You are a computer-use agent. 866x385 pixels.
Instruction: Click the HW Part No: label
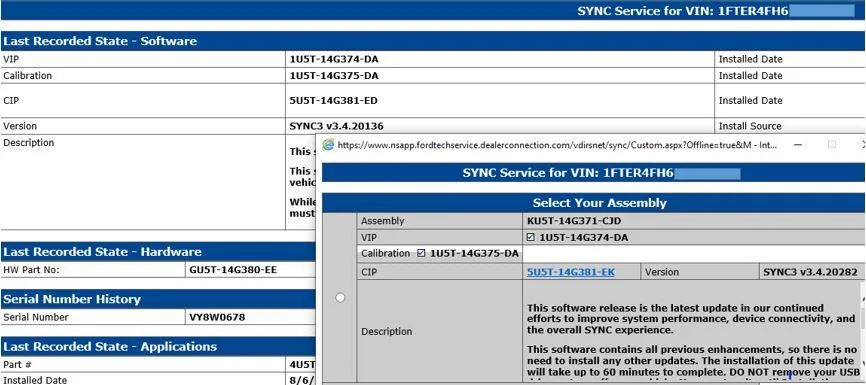[x=30, y=270]
